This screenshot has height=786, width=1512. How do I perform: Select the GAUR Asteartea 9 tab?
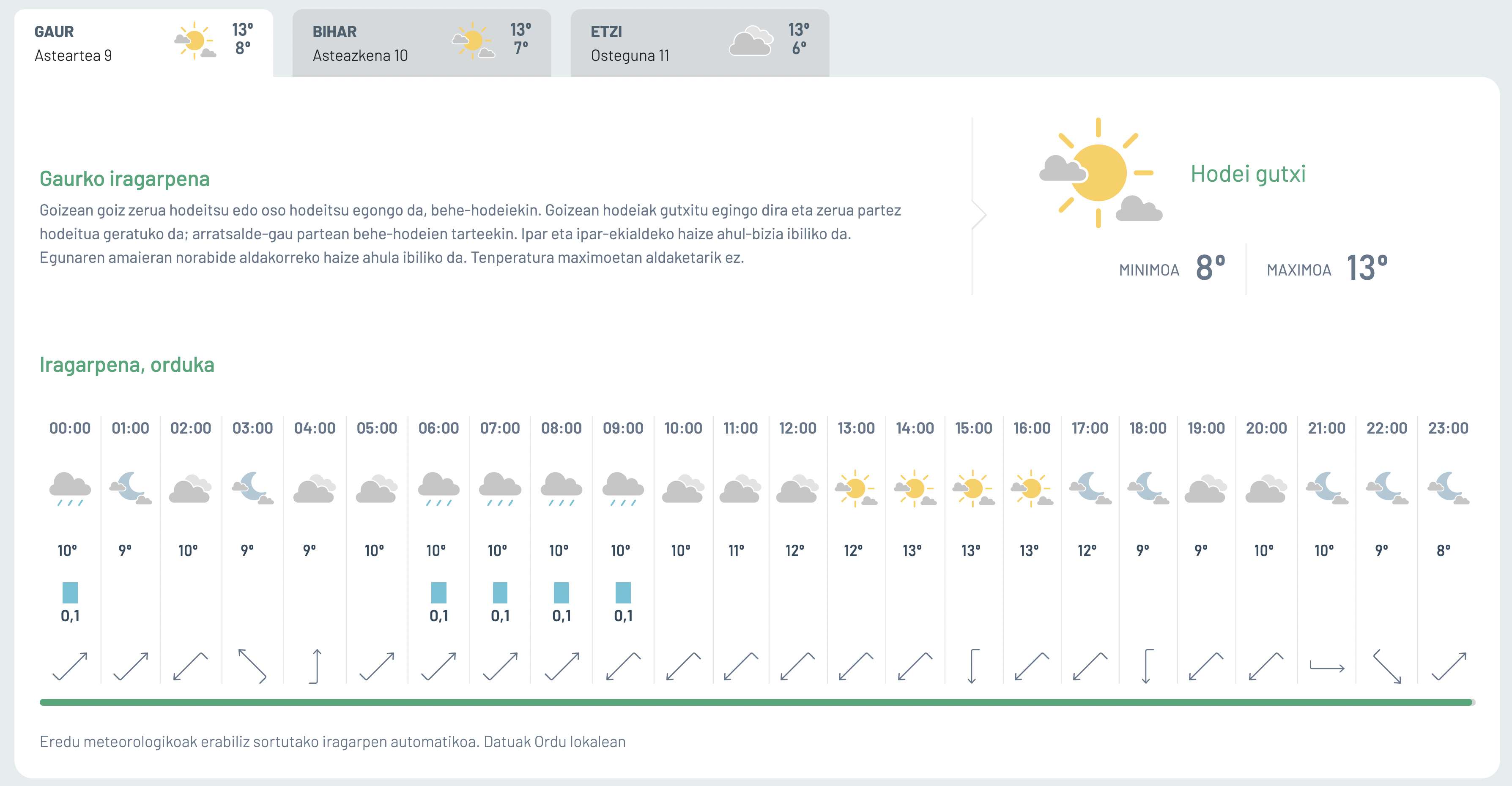pos(144,43)
